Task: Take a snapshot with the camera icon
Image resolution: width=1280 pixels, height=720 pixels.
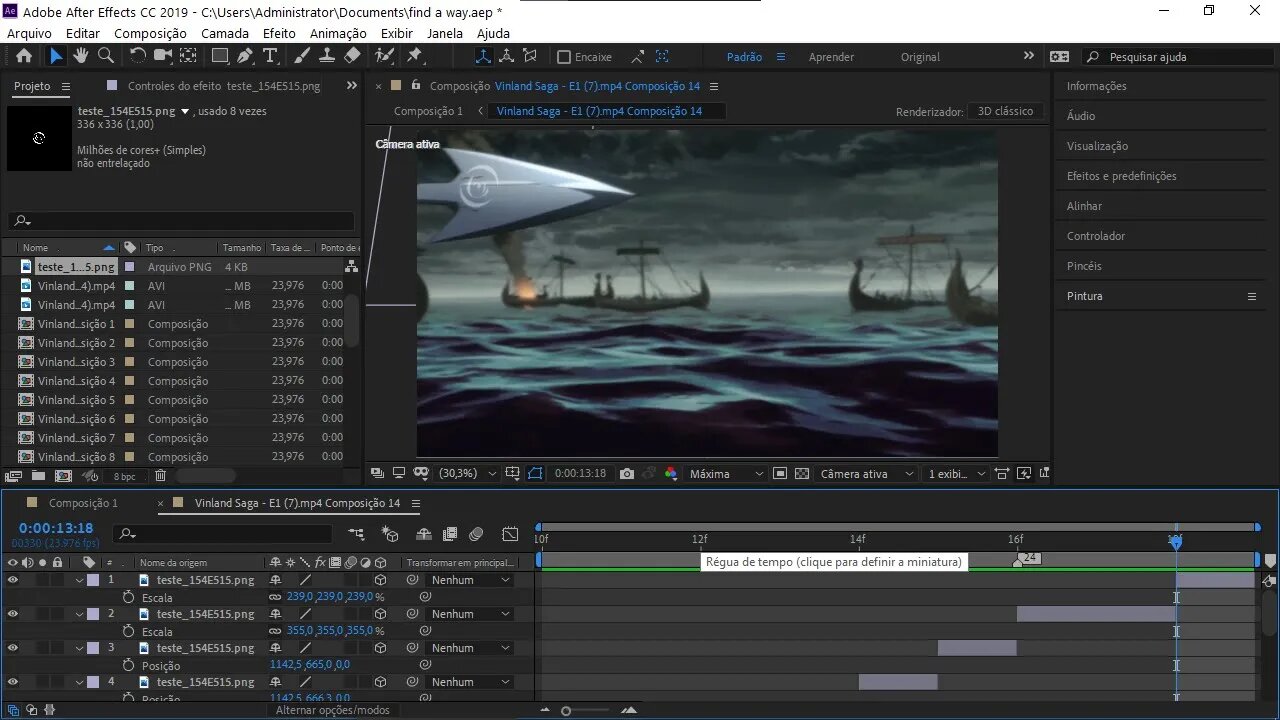Action: [x=627, y=473]
